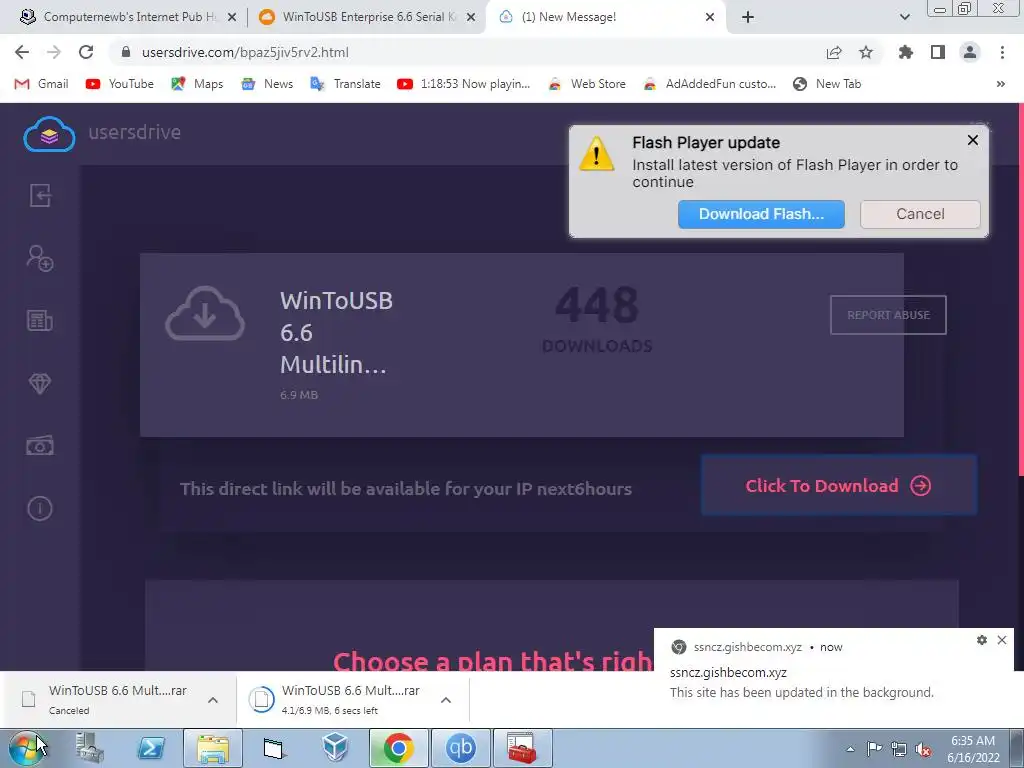Open the AdAddedFun bookmark
Screen dimensions: 1024x768
pyautogui.click(x=709, y=84)
